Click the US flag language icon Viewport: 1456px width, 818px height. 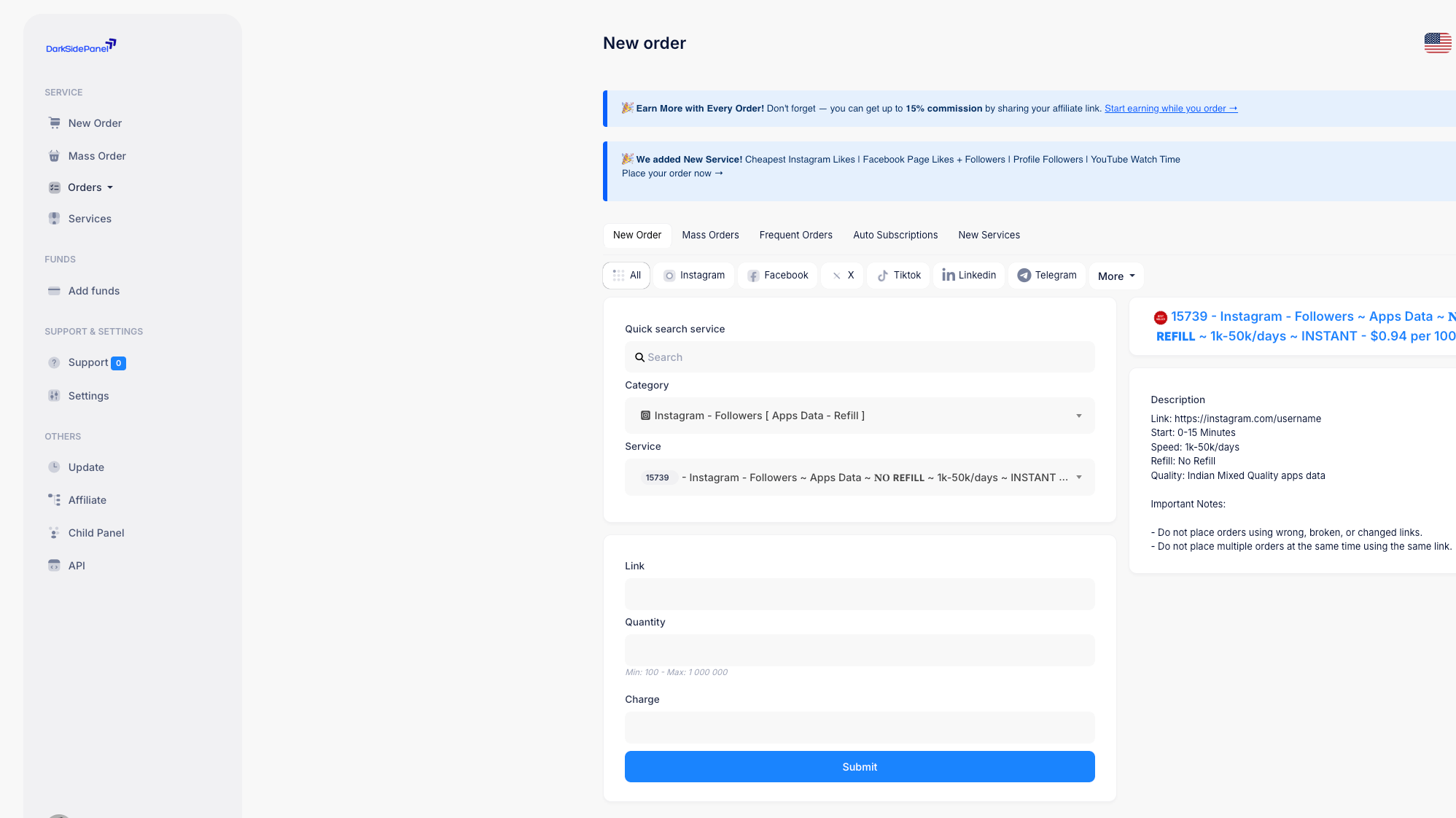click(x=1437, y=43)
